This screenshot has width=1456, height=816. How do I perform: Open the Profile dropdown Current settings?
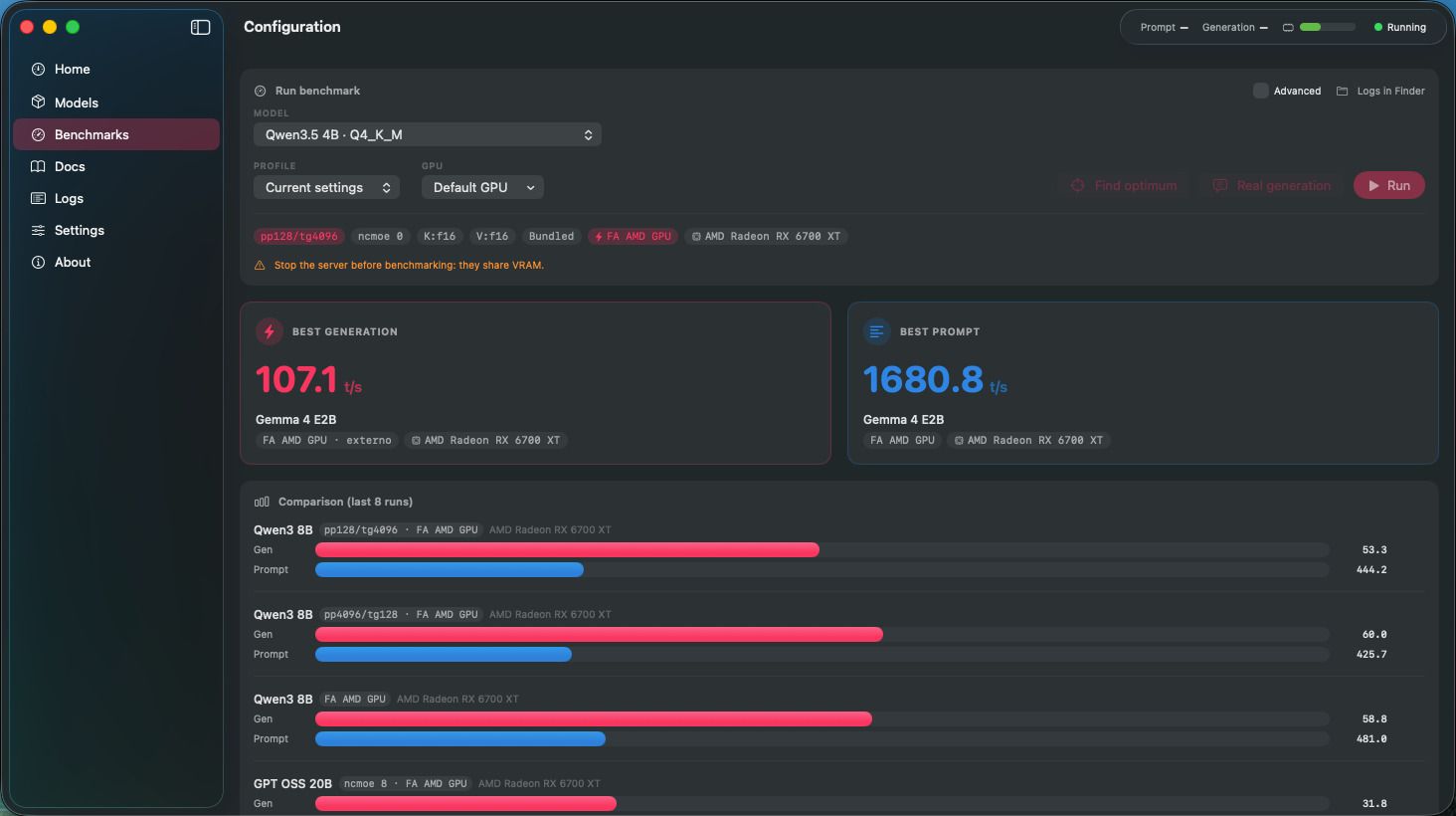click(326, 187)
